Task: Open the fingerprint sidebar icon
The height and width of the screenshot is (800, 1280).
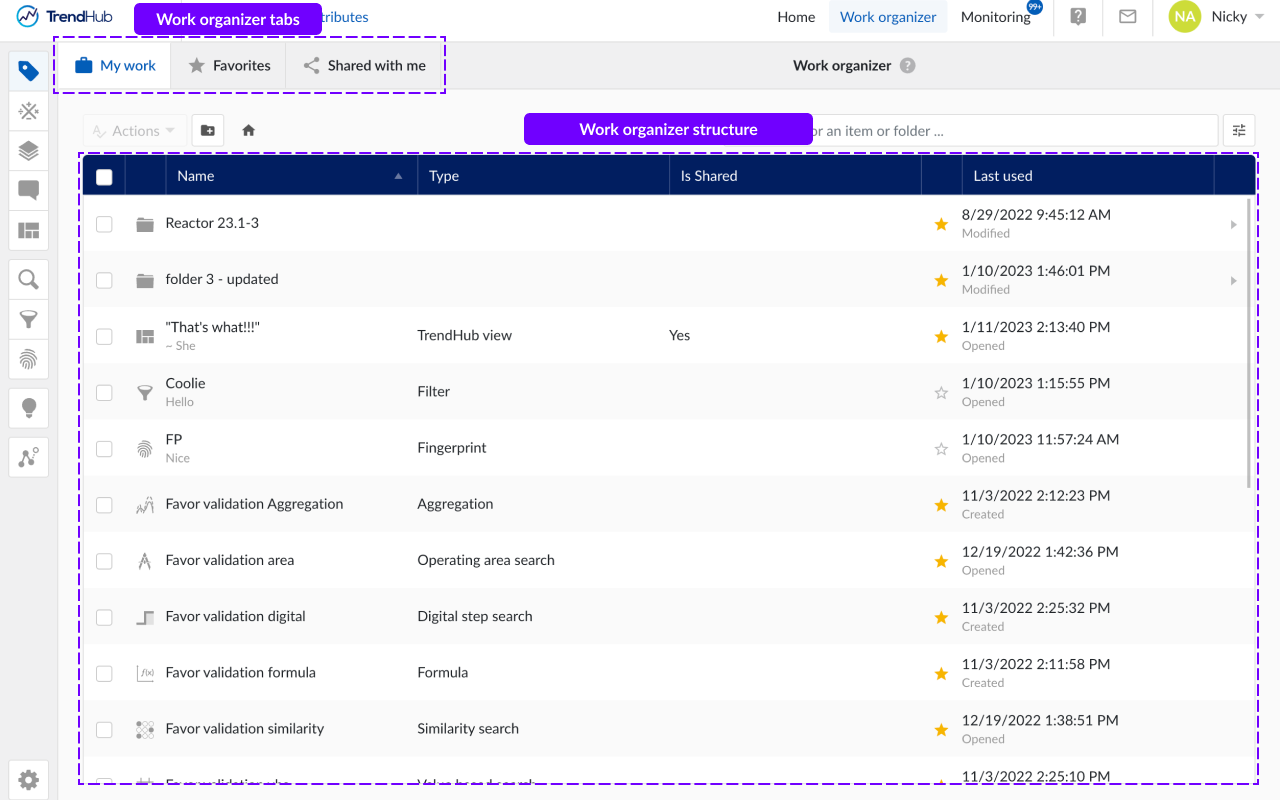Action: (x=29, y=358)
